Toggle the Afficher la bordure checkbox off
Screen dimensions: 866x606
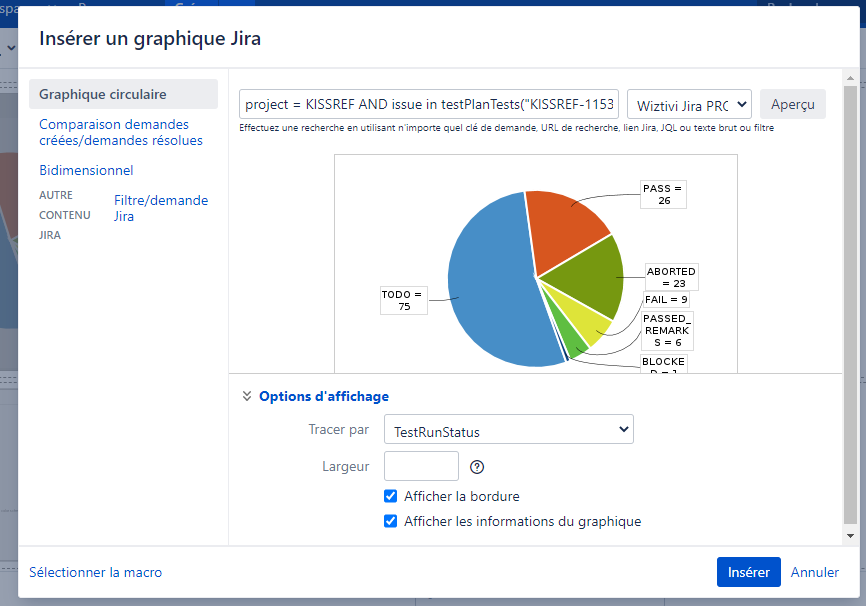(390, 496)
